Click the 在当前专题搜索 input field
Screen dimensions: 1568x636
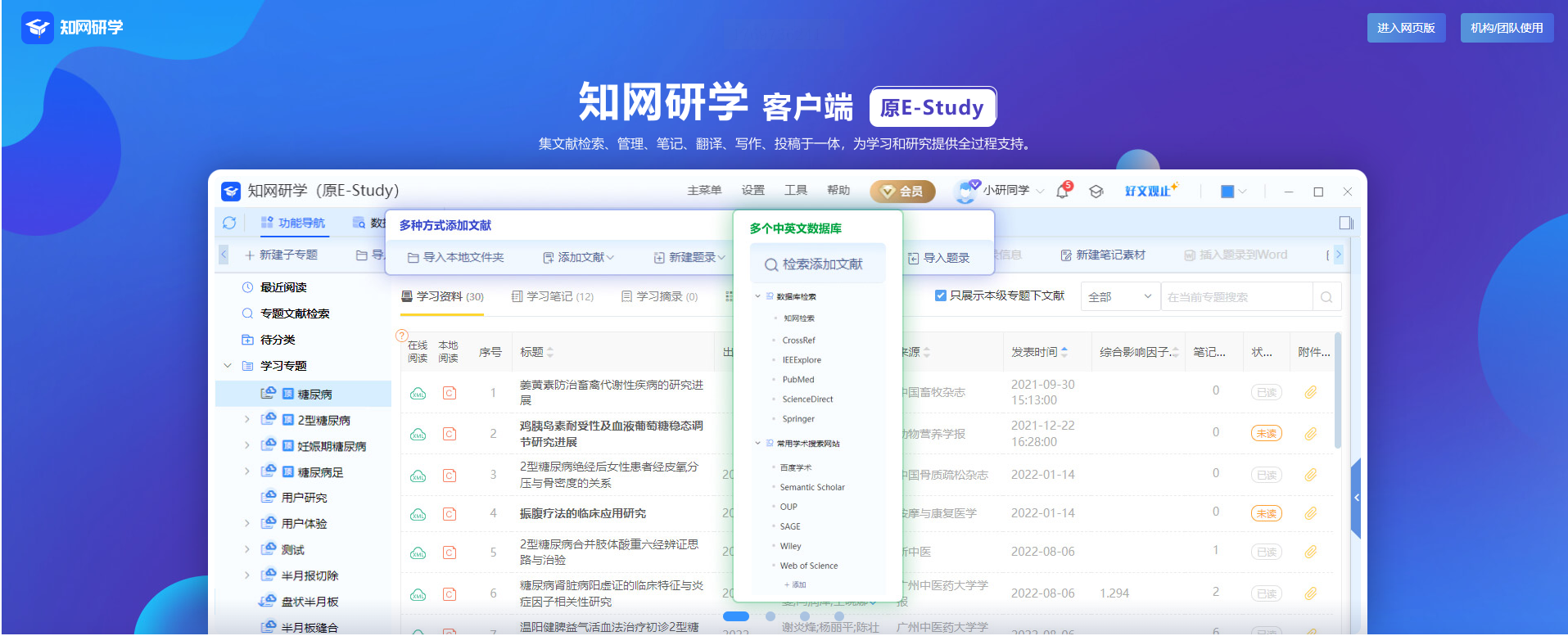[1236, 297]
